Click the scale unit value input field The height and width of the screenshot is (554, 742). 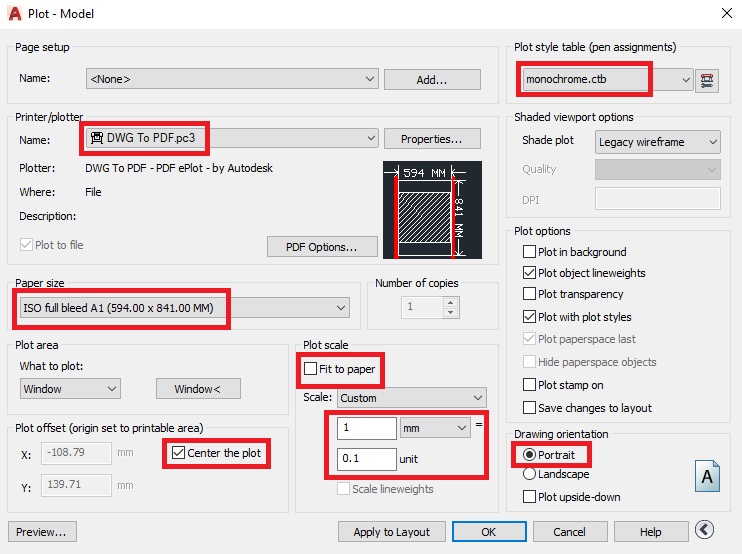click(x=366, y=460)
